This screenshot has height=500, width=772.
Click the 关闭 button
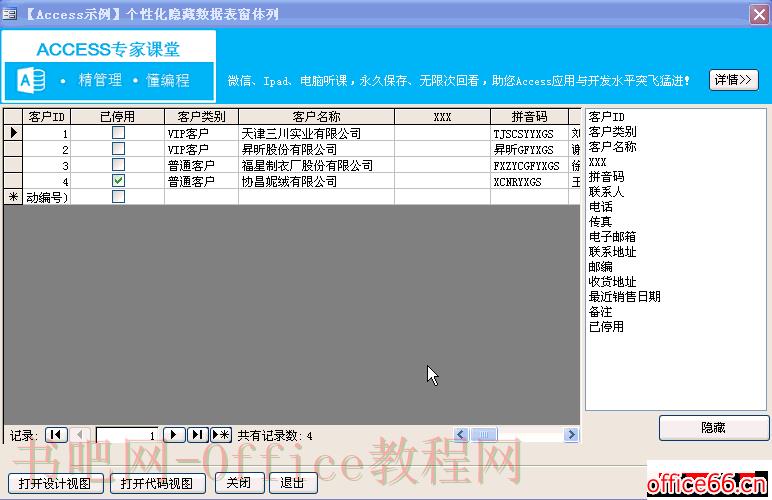click(x=239, y=483)
